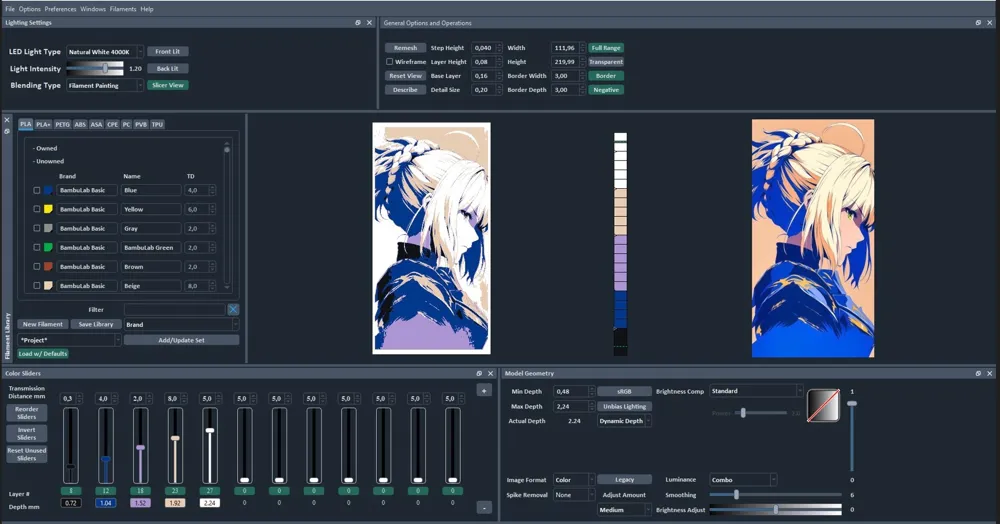Toggle the Front Lit lighting mode
Image resolution: width=1000 pixels, height=524 pixels.
pyautogui.click(x=168, y=52)
